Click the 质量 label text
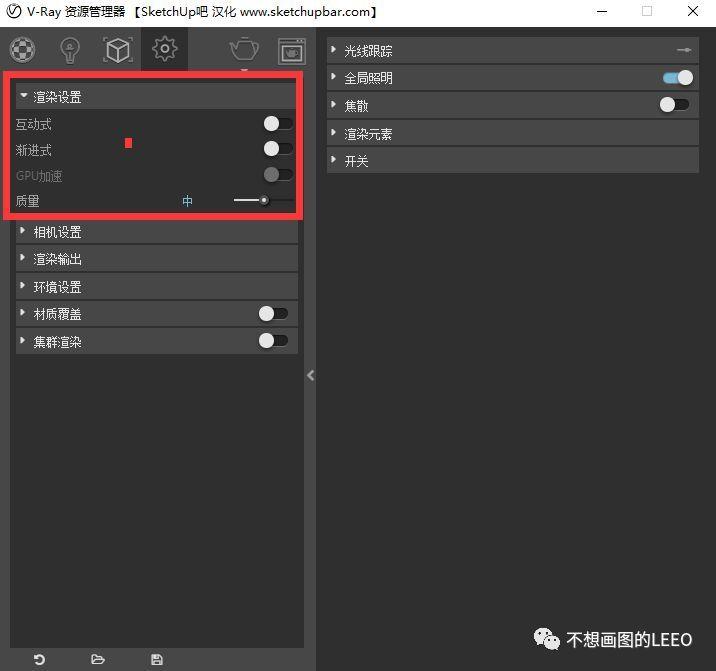 coord(27,201)
